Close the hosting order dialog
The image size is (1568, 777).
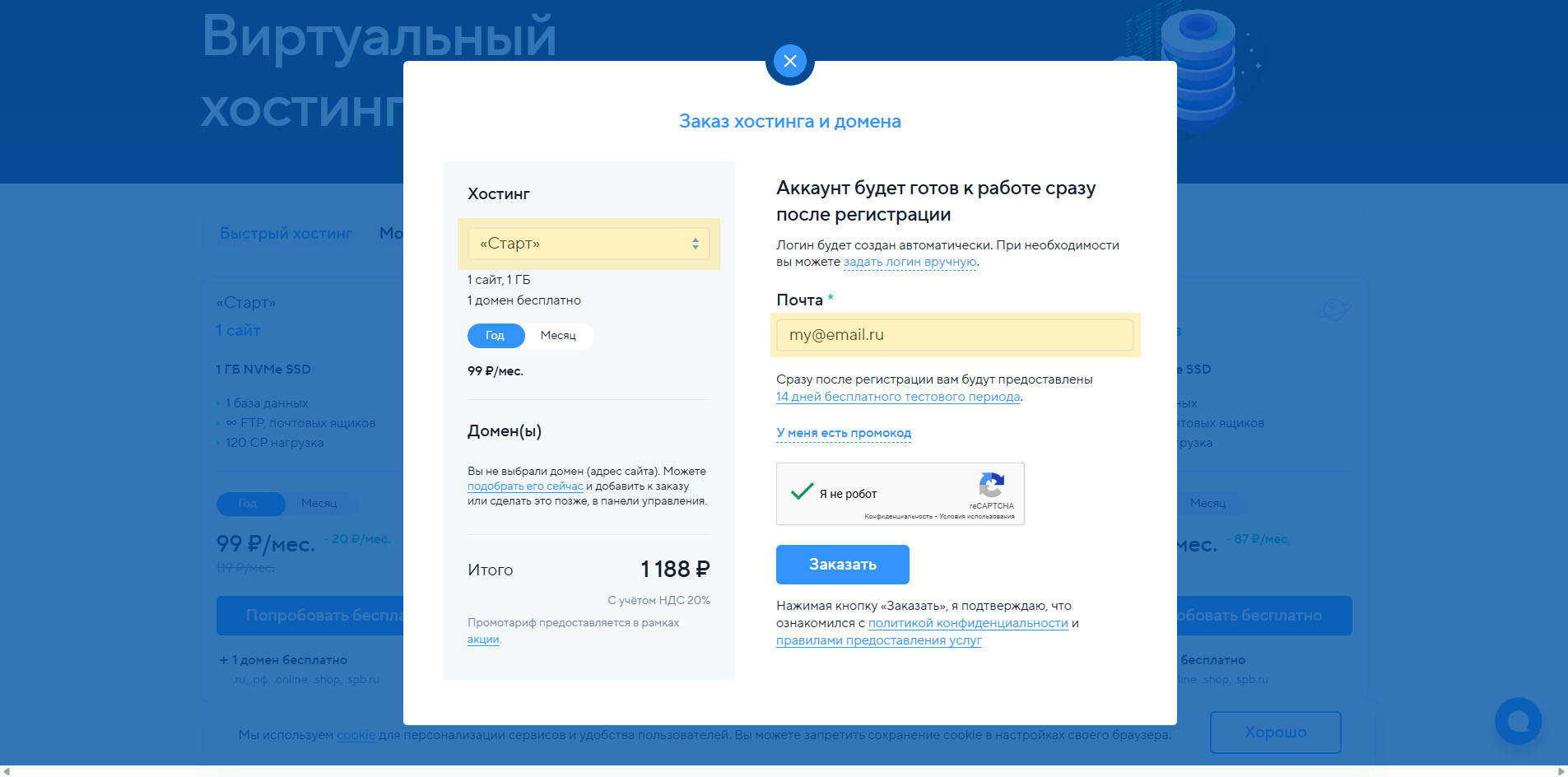789,61
